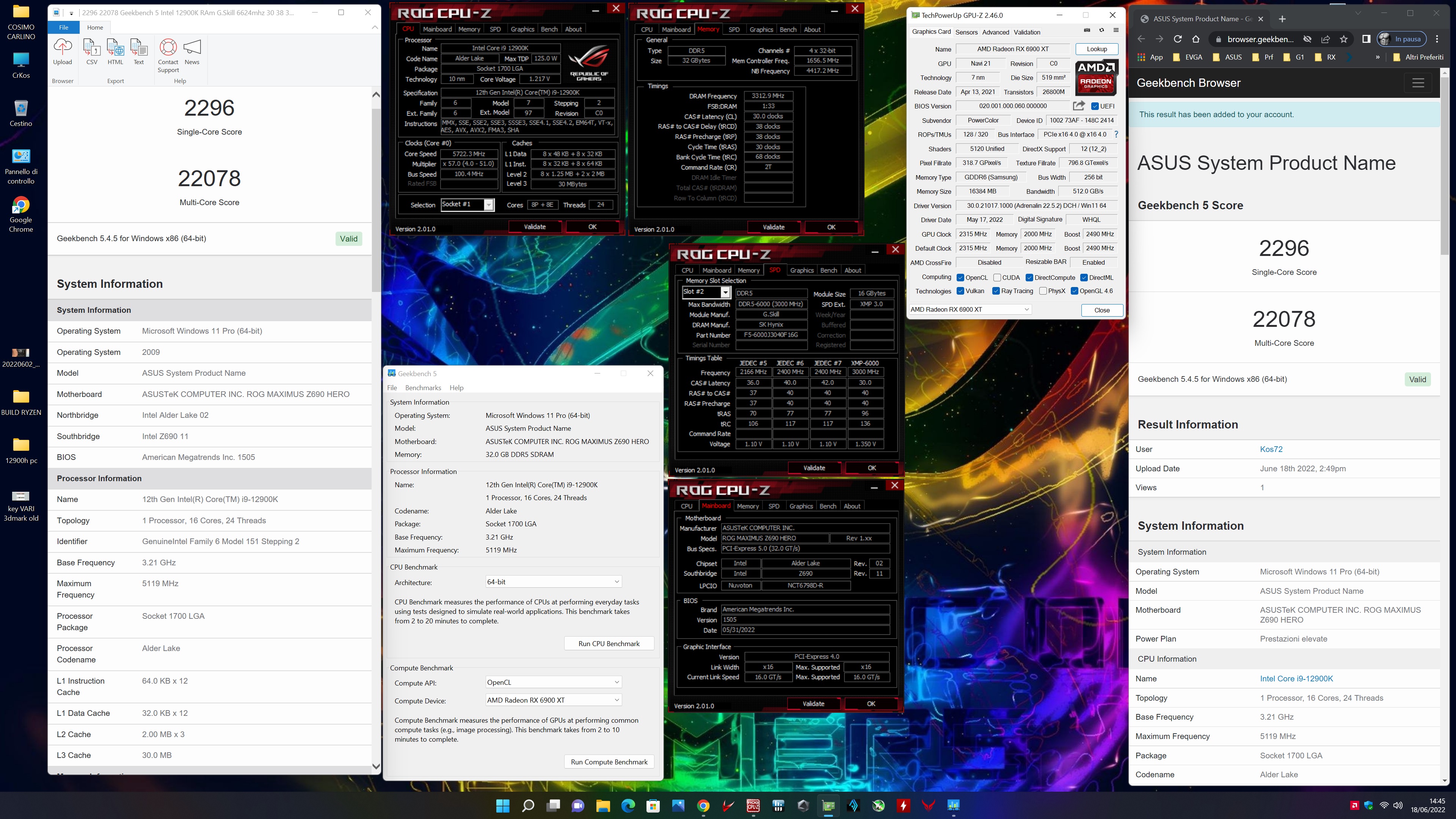Expand the Chrome bookmarks overflow chevron
Viewport: 1456px width, 819px height.
(1378, 57)
